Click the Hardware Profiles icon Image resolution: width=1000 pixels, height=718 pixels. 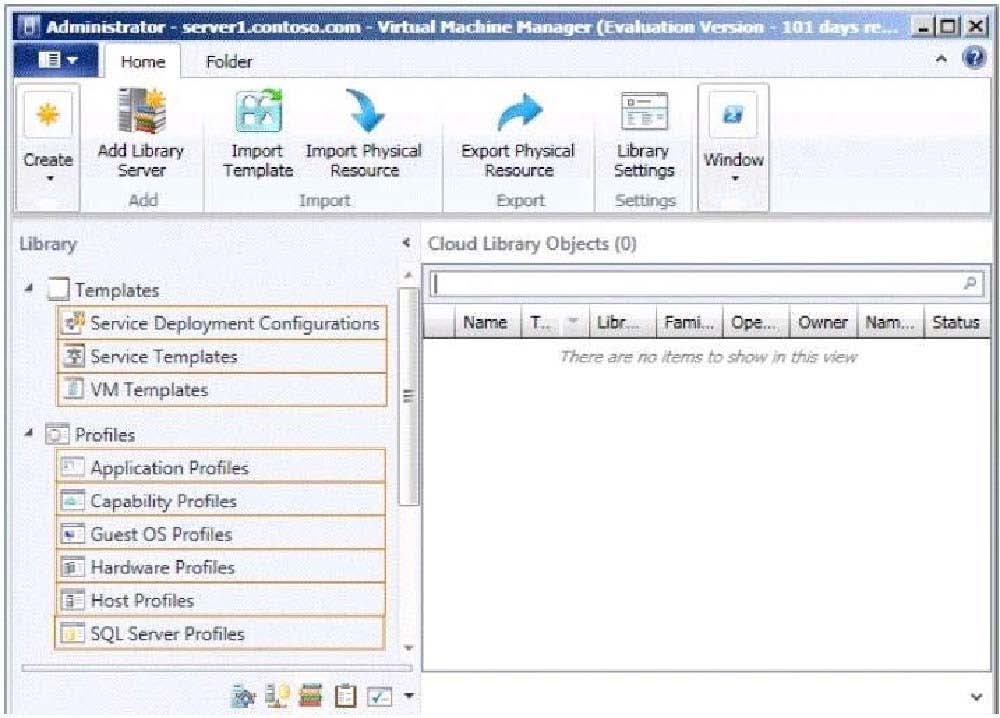coord(71,566)
